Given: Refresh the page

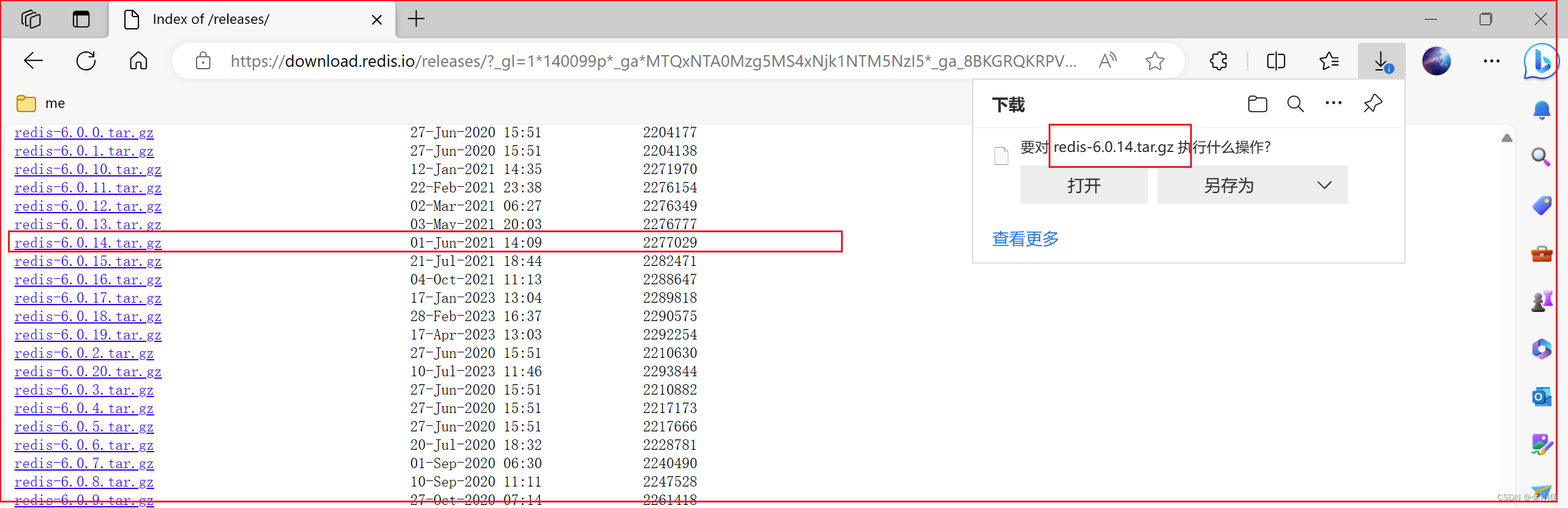Looking at the screenshot, I should tap(86, 61).
